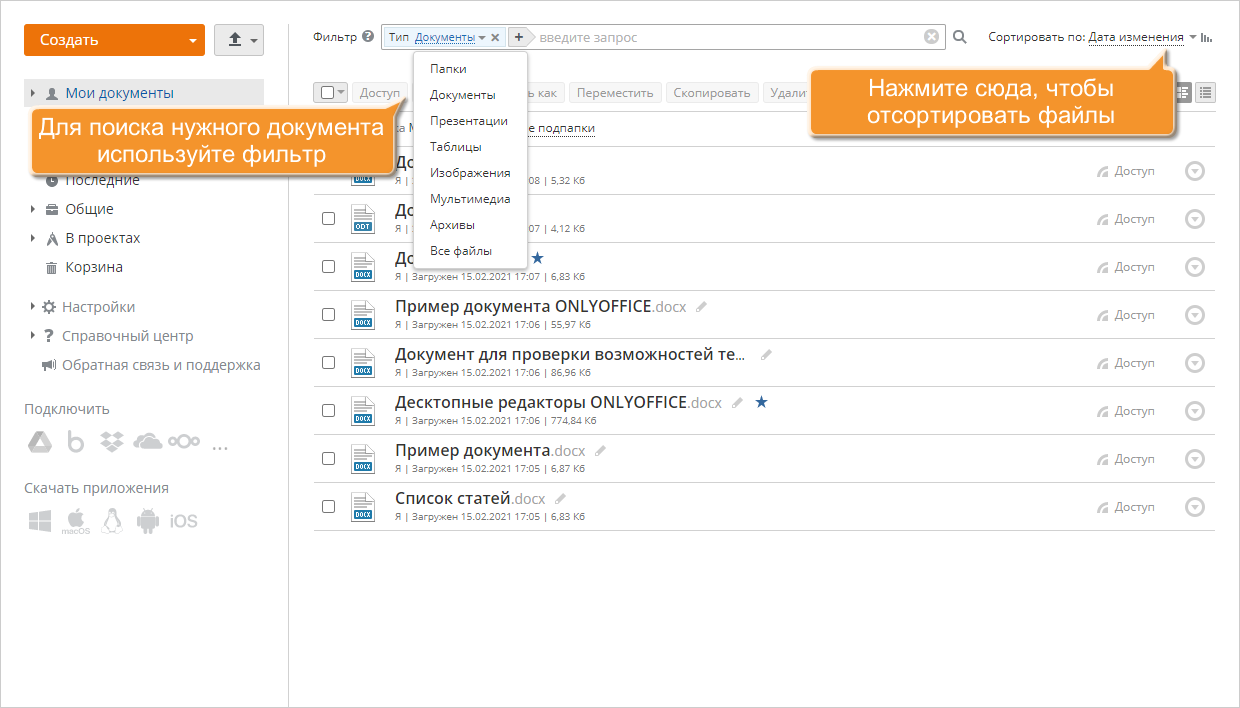Check box for document uploaded 17:07, 6,83 Кб
This screenshot has height=708, width=1240.
pyautogui.click(x=328, y=266)
